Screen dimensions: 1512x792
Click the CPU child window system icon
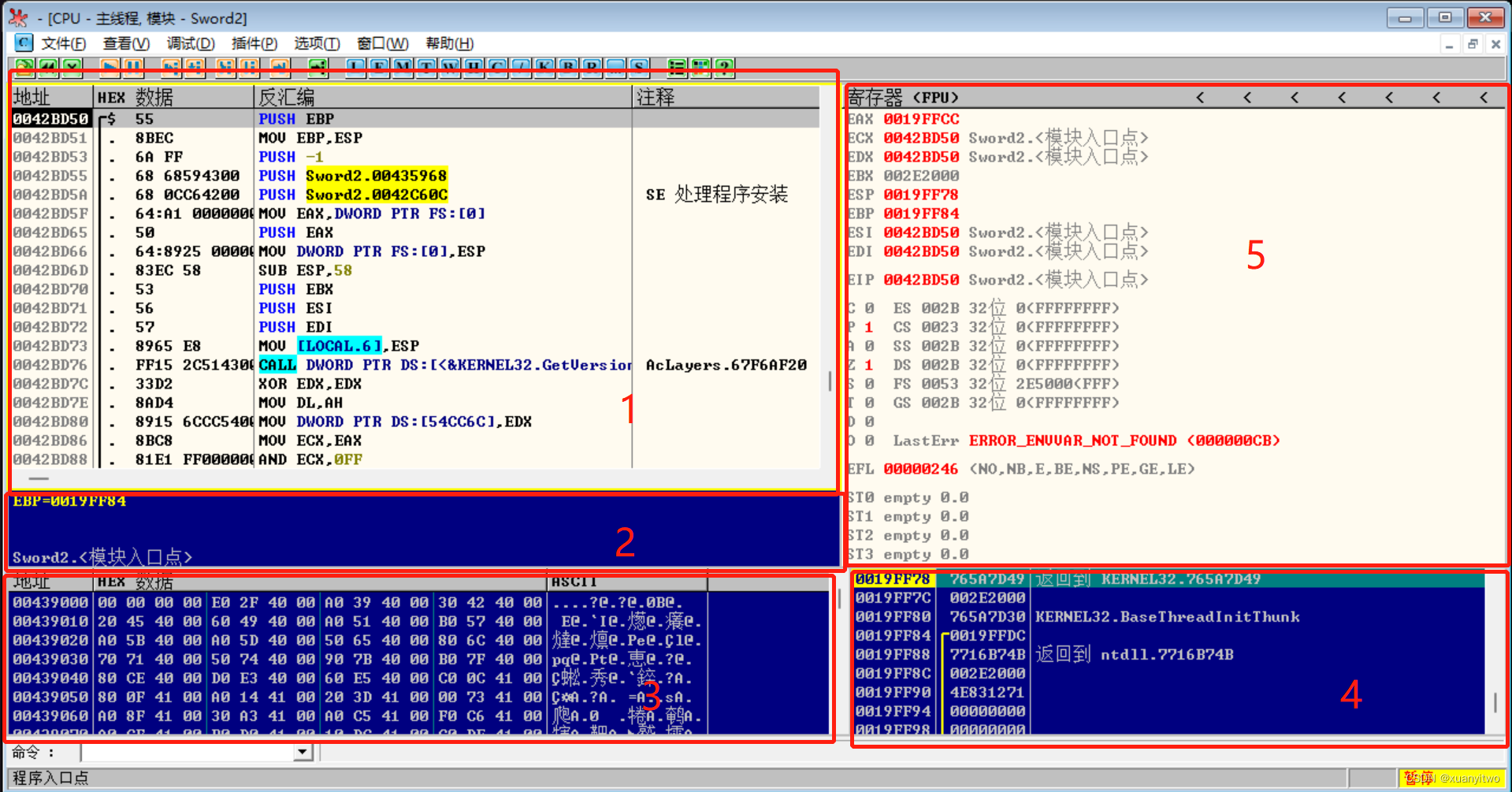24,43
